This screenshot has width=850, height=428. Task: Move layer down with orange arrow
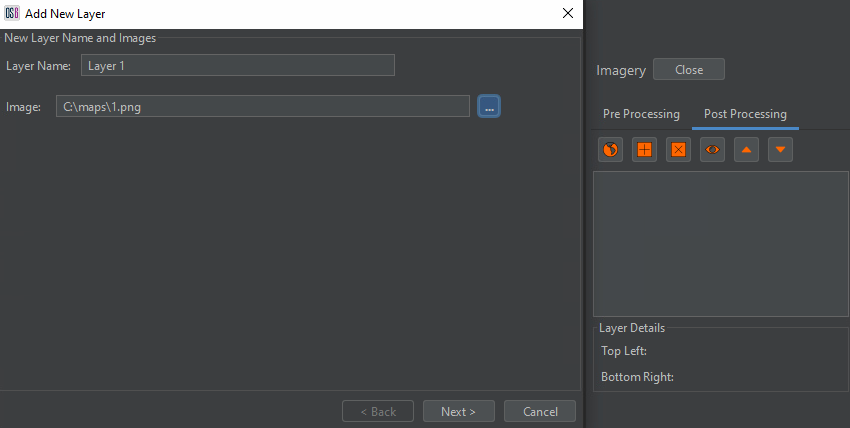(781, 150)
